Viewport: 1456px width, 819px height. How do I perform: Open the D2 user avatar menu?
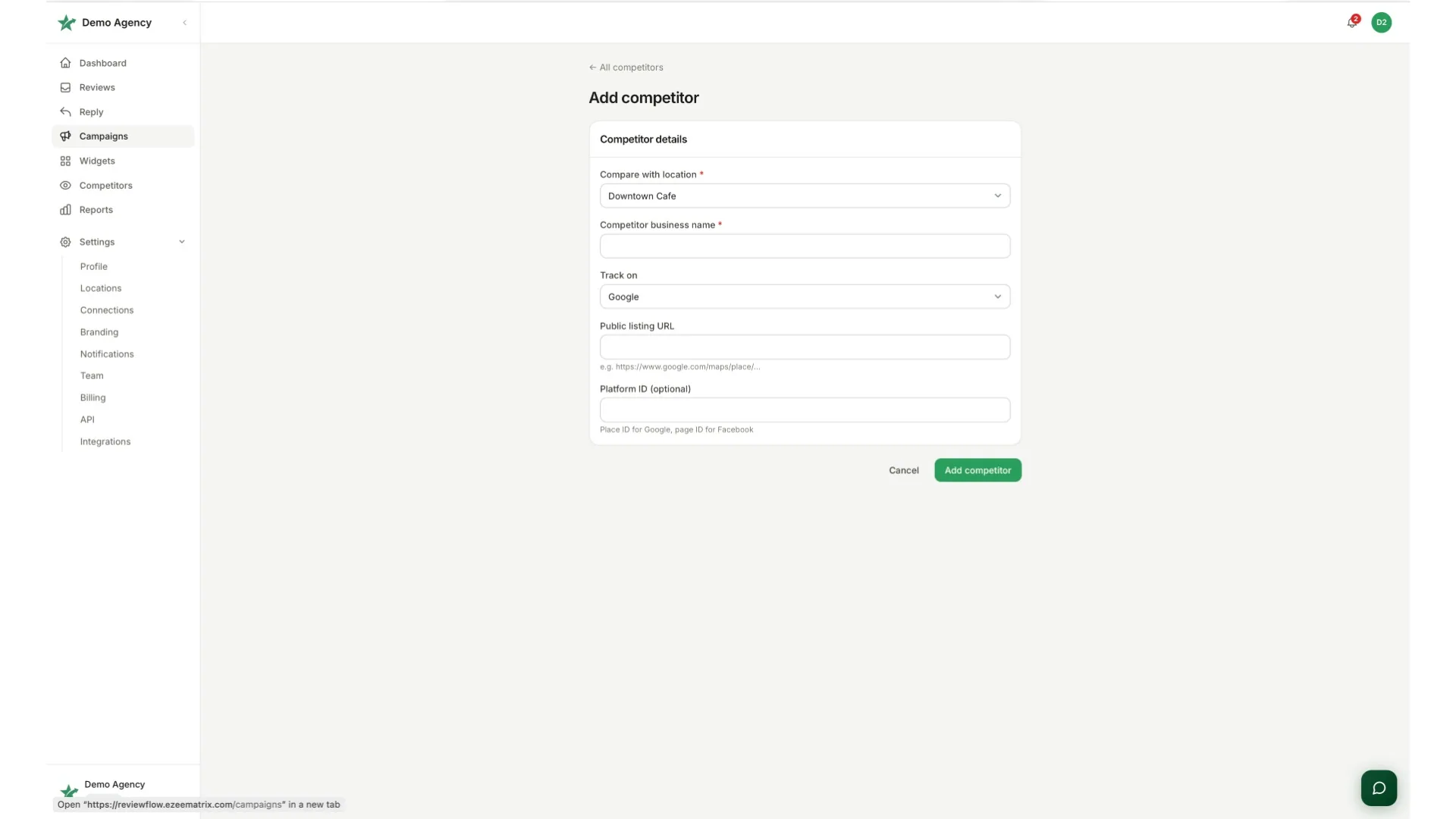tap(1382, 22)
